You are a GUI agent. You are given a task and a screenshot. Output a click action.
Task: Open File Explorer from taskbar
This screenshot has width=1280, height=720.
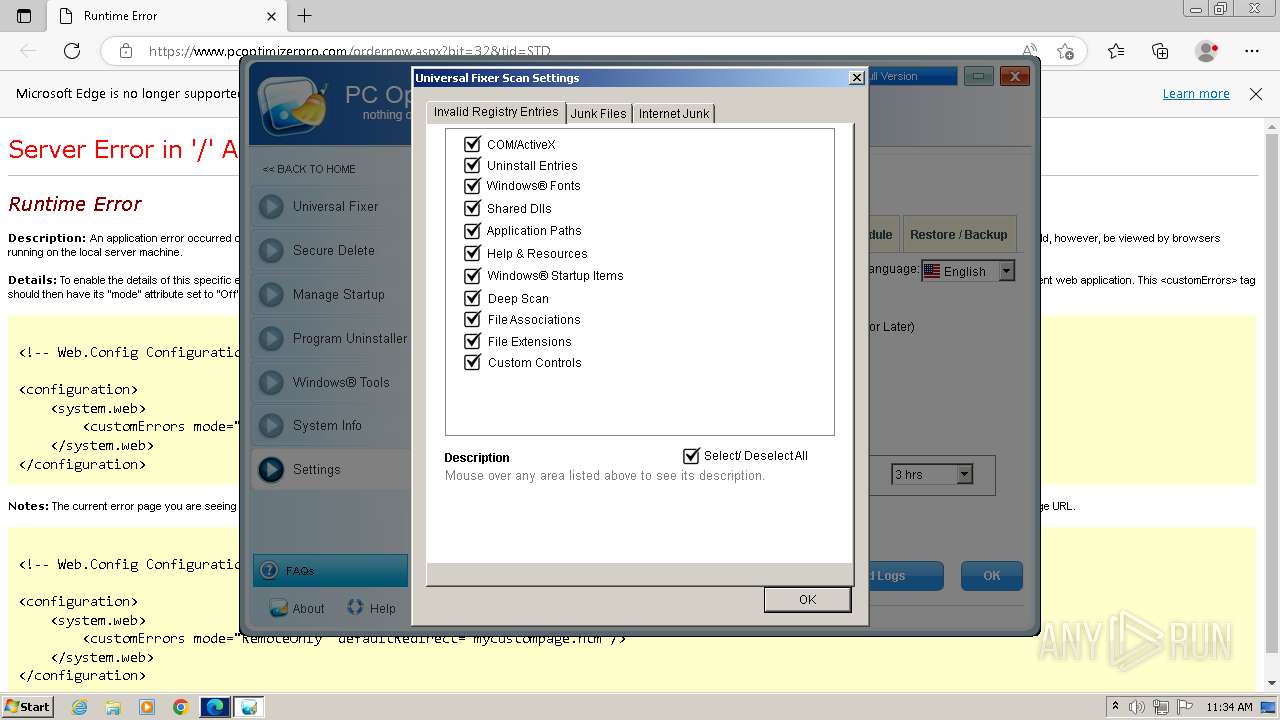pyautogui.click(x=113, y=707)
